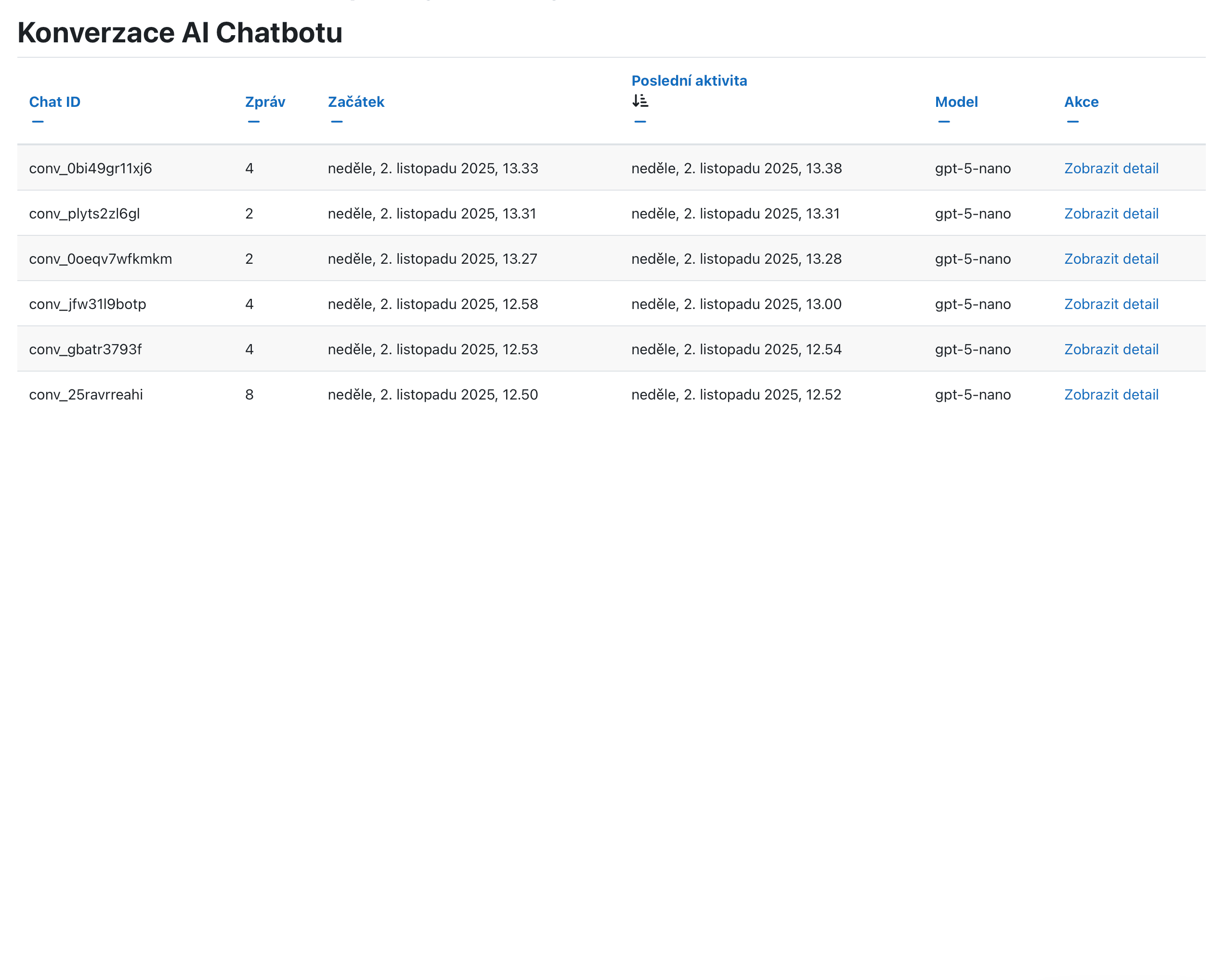View detail of conv_25ravrreahi conversation
The image size is (1227, 980).
click(1111, 395)
